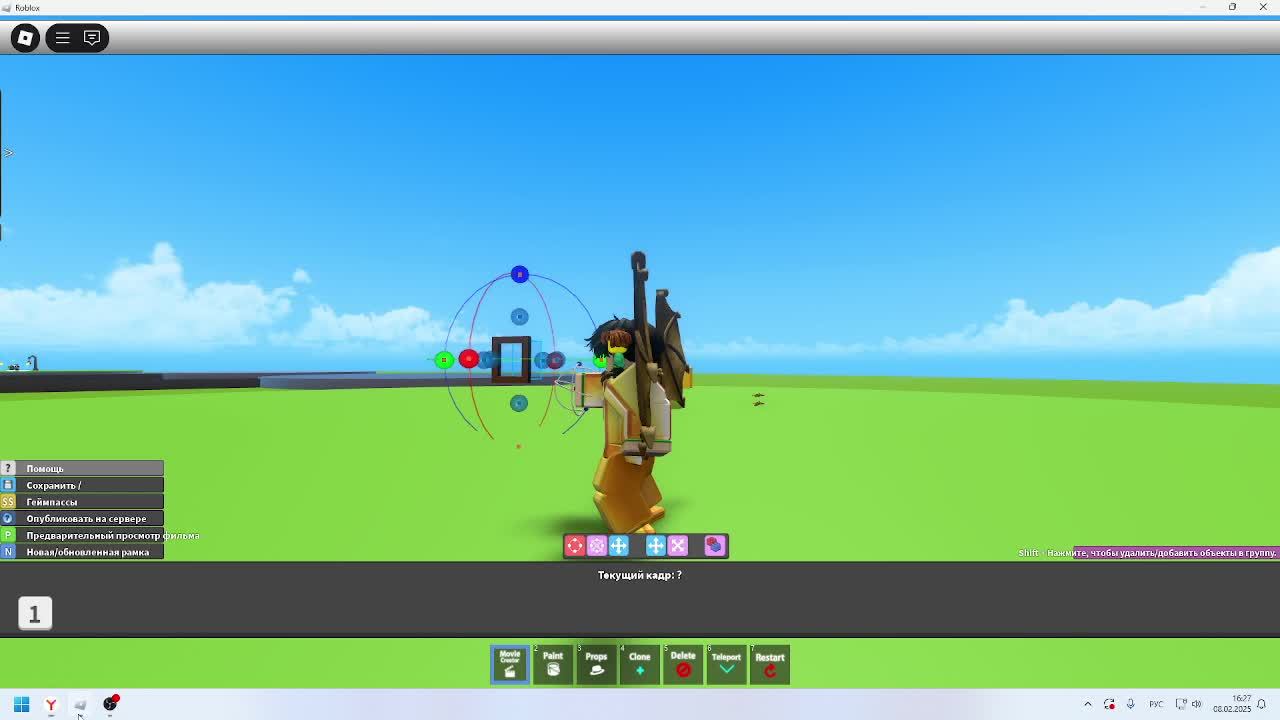
Task: Select frame 1 in the timeline
Action: [35, 613]
